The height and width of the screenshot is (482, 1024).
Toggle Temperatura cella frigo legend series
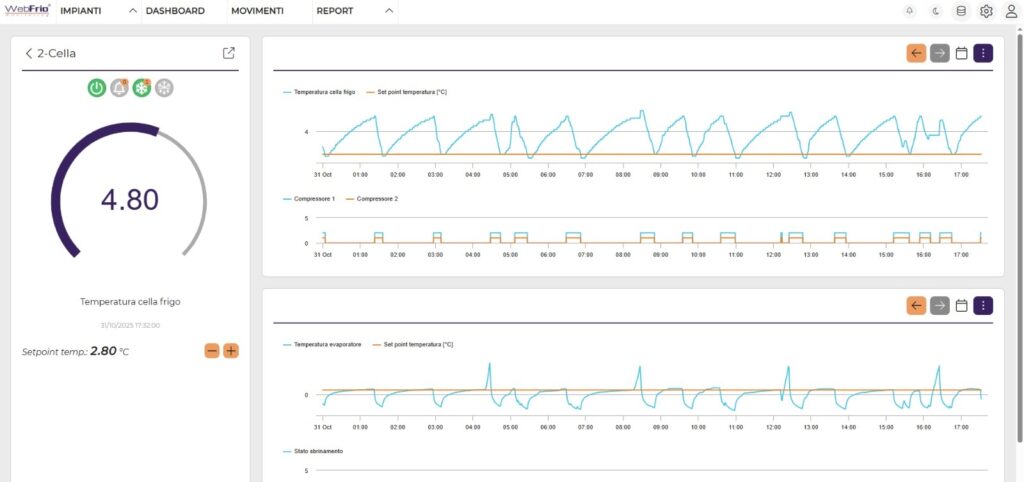318,92
